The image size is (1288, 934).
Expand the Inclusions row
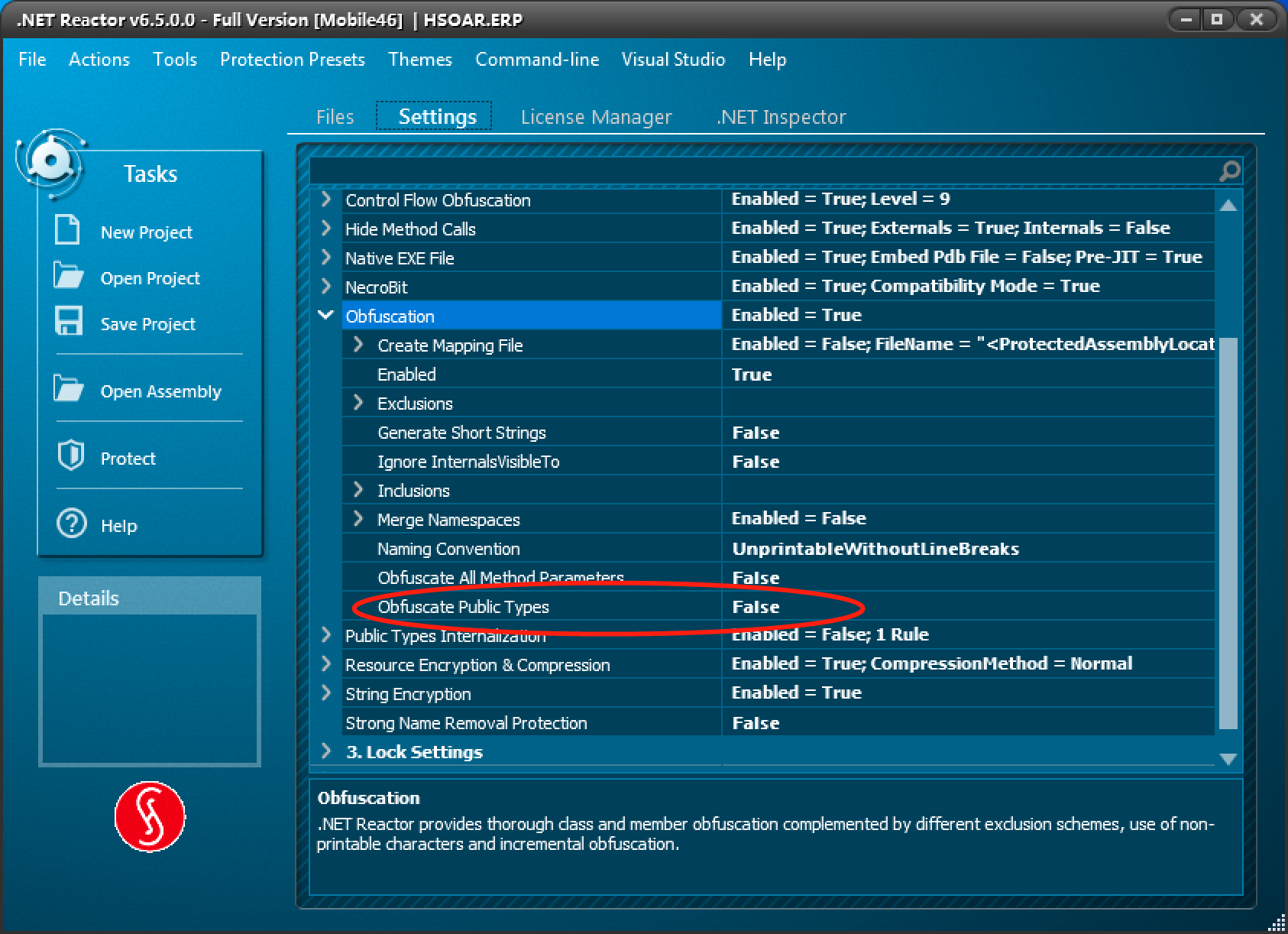click(358, 490)
